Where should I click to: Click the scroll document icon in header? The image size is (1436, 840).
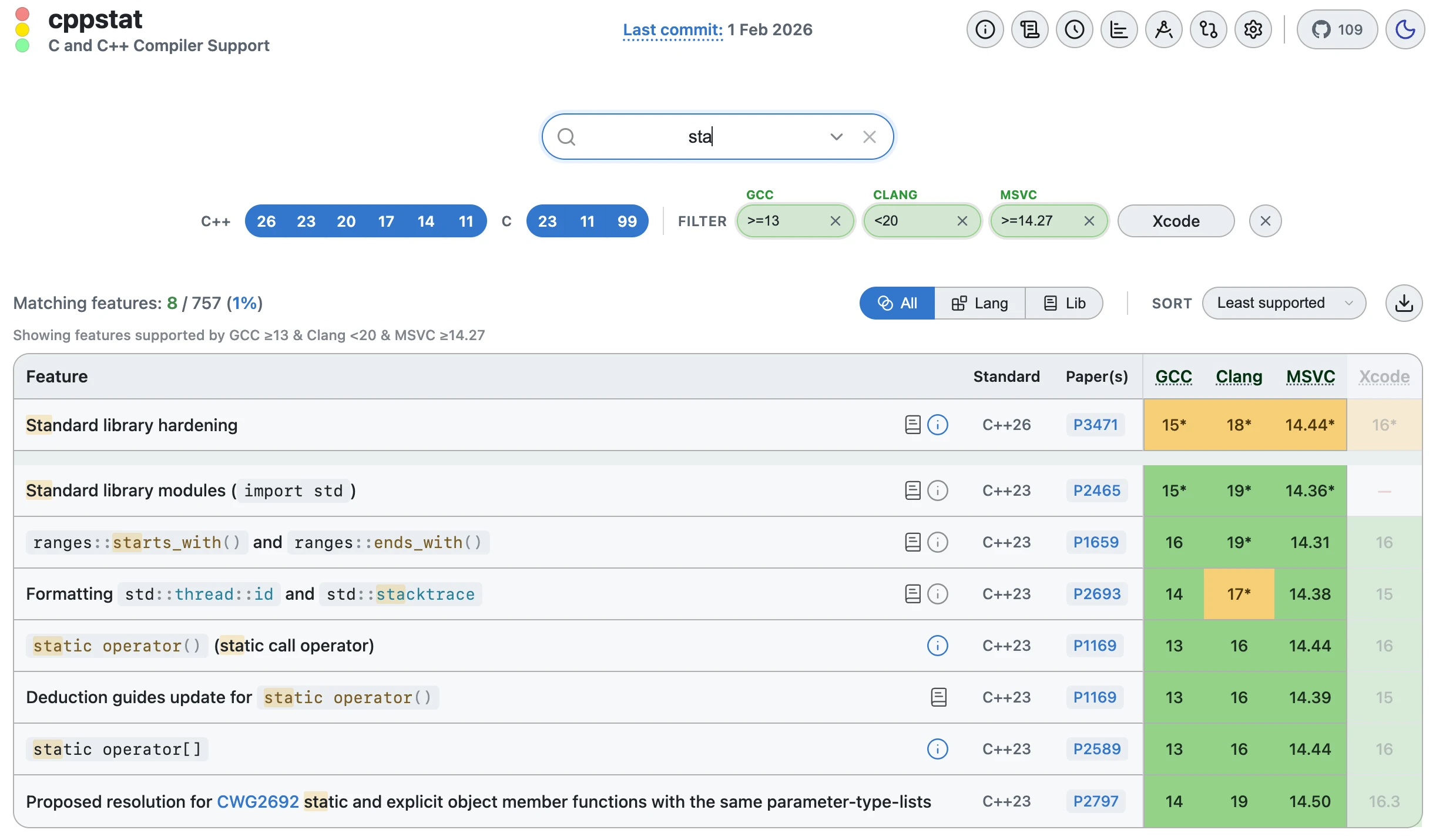click(1029, 29)
